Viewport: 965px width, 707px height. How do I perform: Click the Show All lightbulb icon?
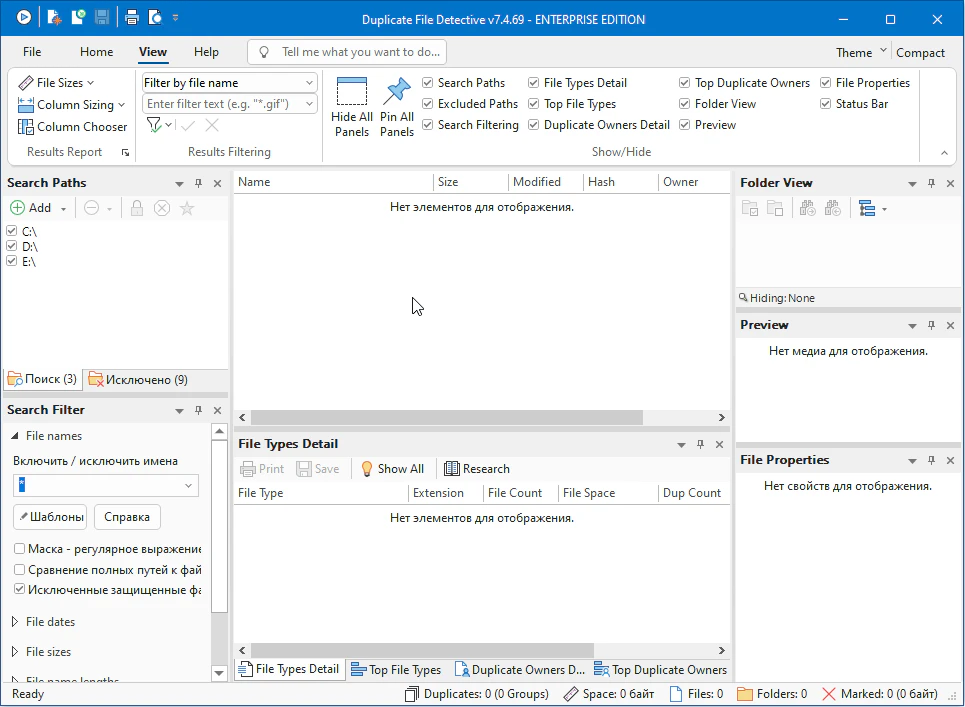[367, 469]
